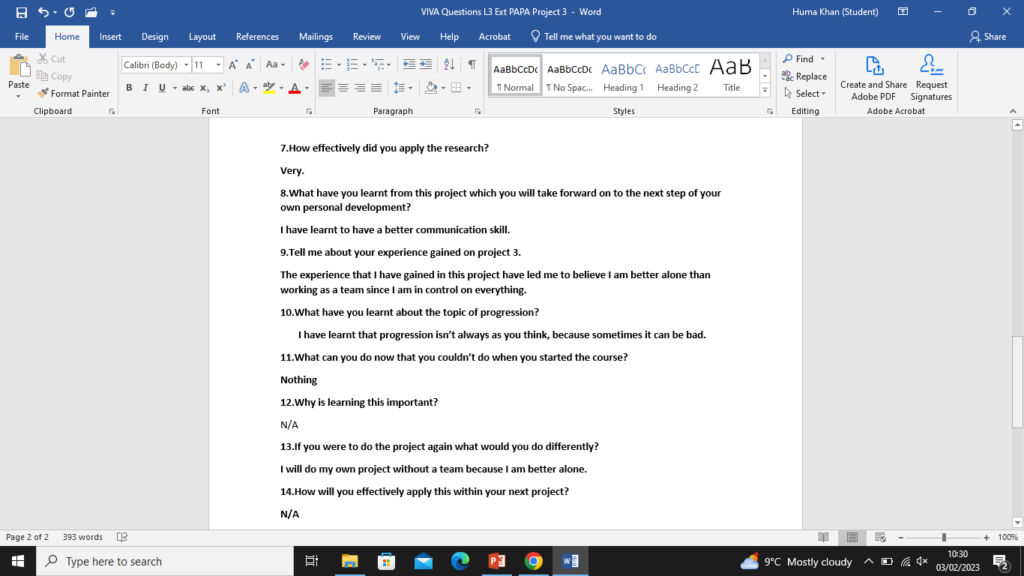Click the Request Signatures icon

coord(931,77)
